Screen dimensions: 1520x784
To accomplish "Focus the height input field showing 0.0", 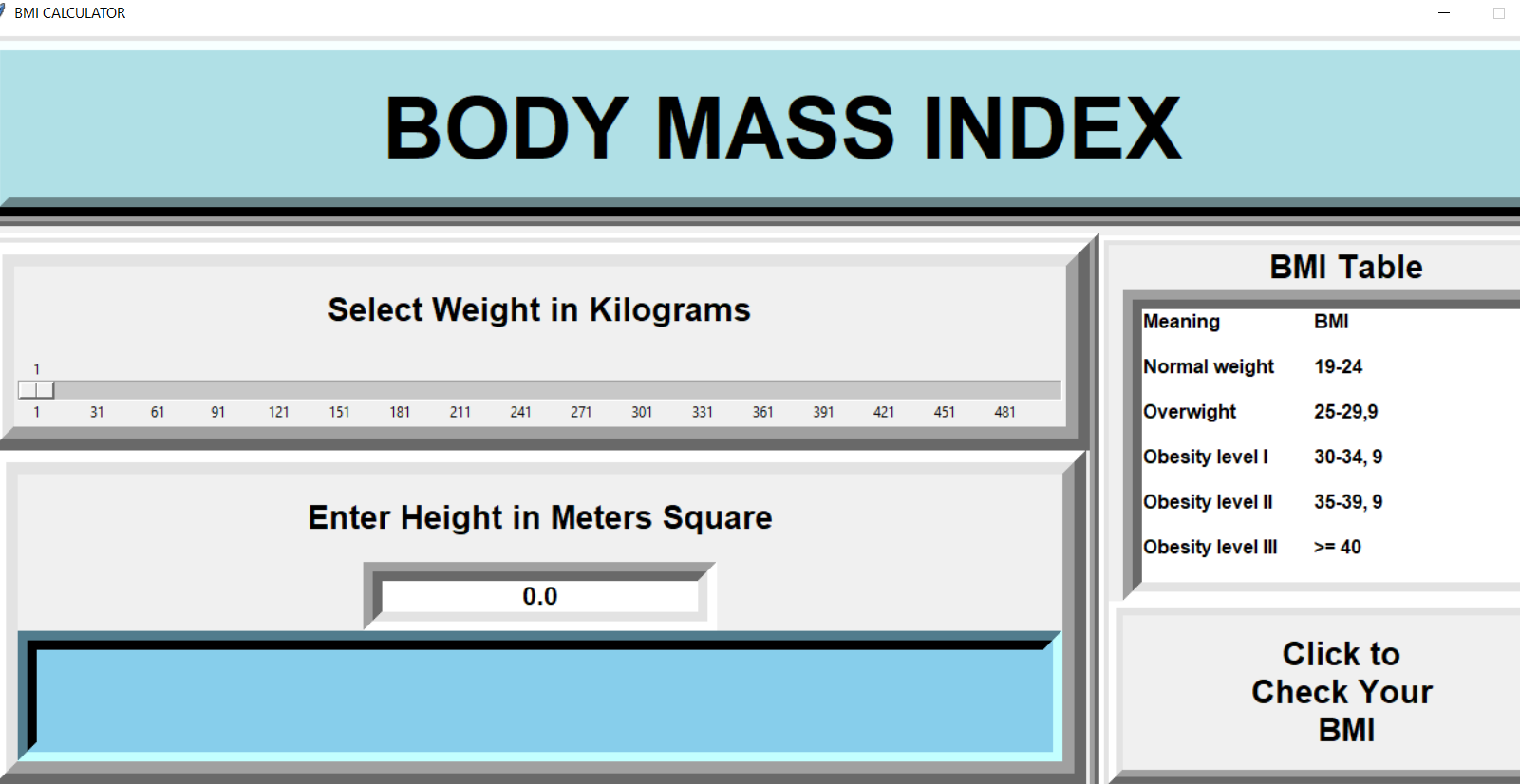I will pyautogui.click(x=539, y=596).
